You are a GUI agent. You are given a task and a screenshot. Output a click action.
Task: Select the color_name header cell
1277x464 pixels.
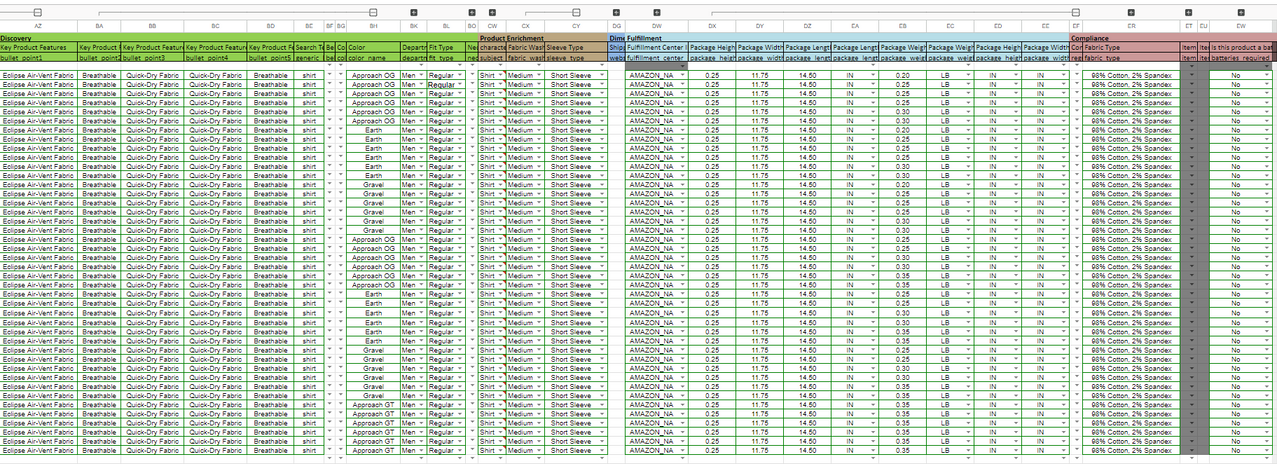[373, 59]
